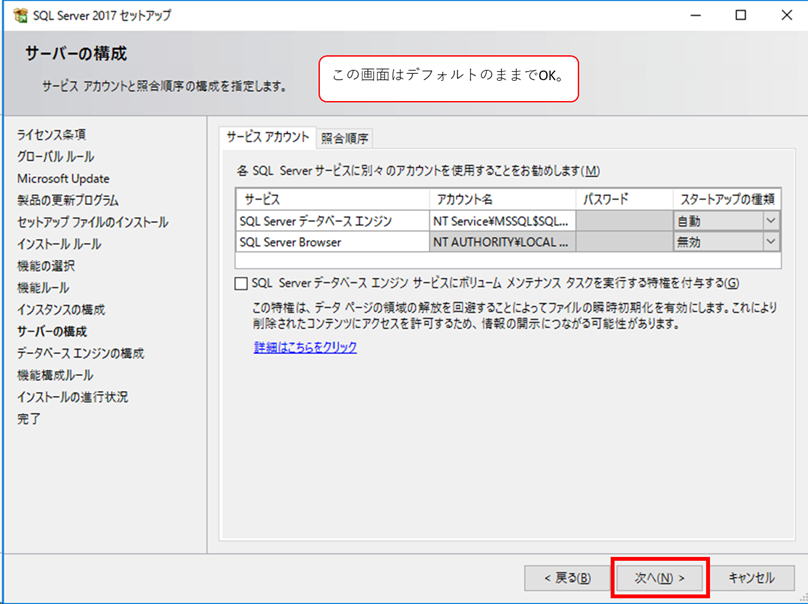Switch to the 照合順序 tab
This screenshot has height=604, width=808.
(x=344, y=138)
